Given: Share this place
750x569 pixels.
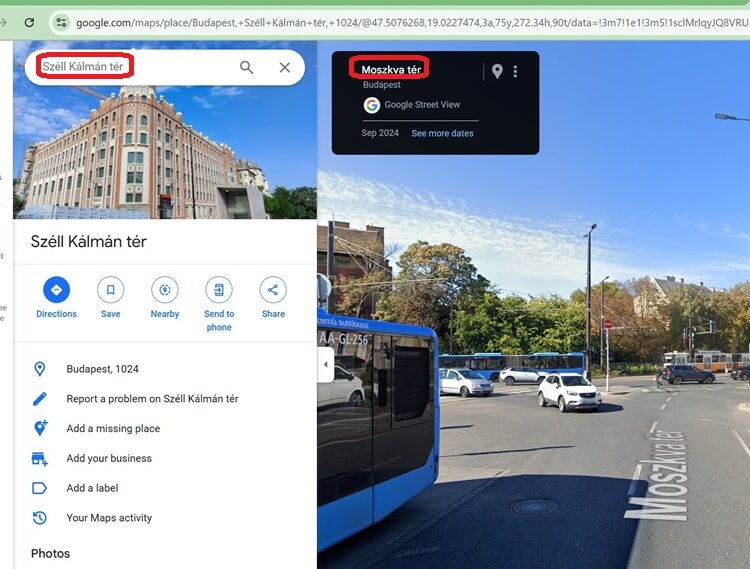Looking at the screenshot, I should [x=273, y=290].
